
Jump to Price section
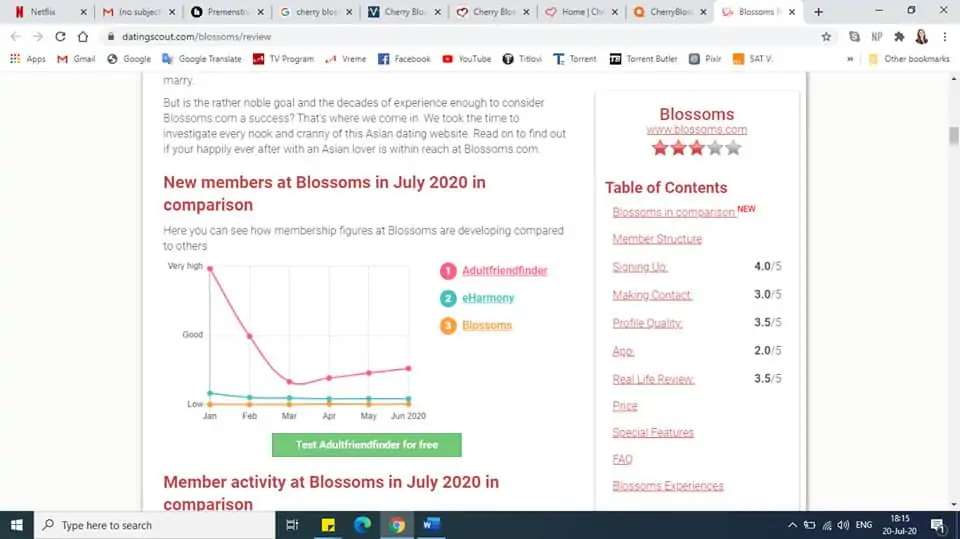click(x=624, y=406)
